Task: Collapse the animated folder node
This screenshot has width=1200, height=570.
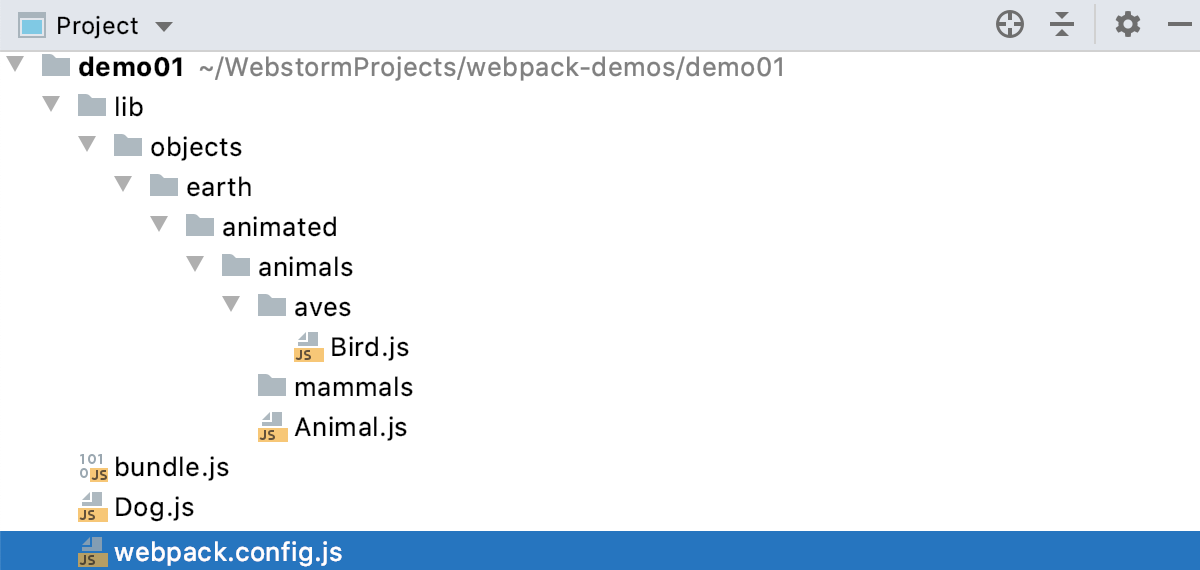Action: point(159,226)
